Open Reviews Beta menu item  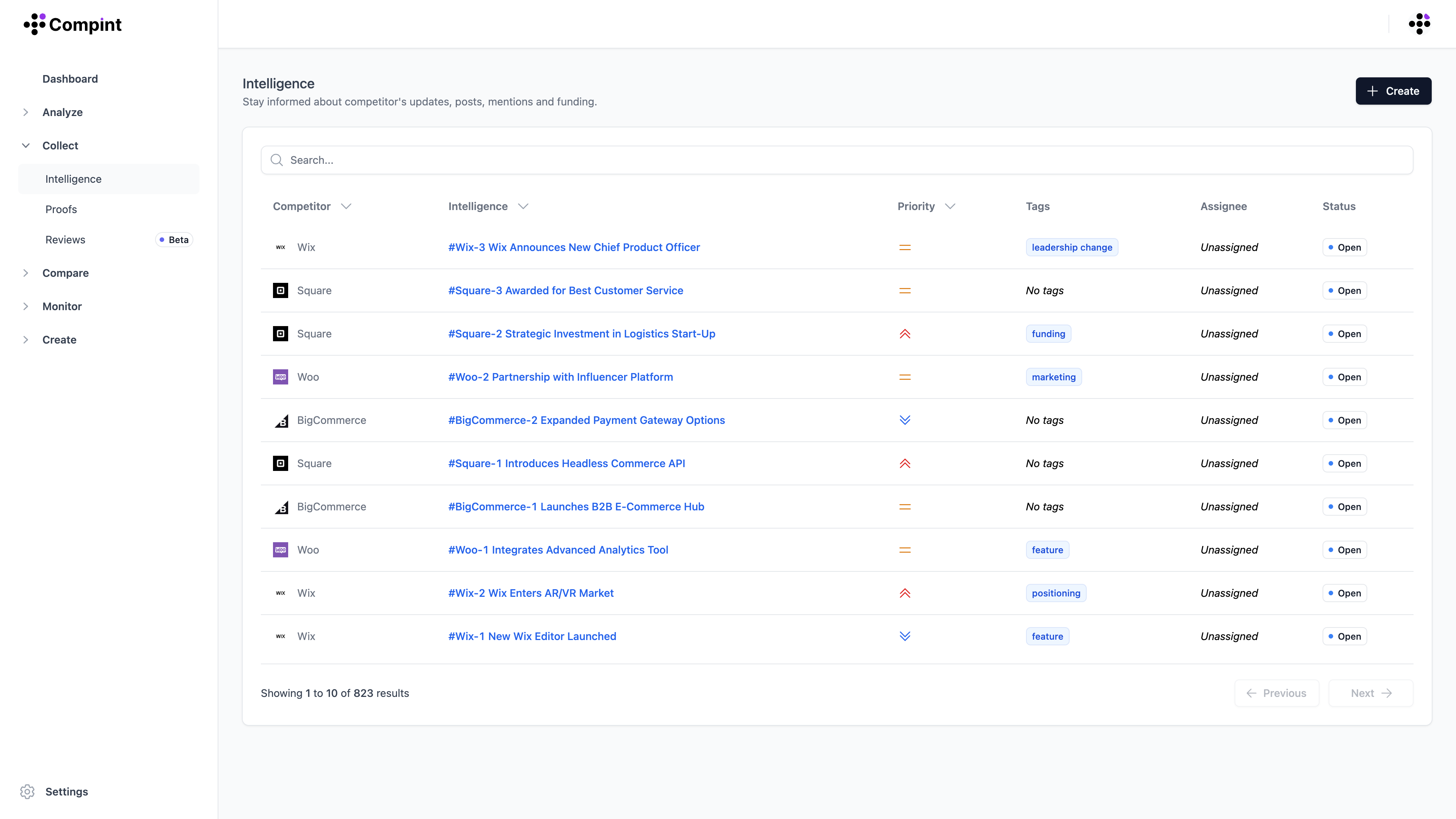[x=65, y=240]
